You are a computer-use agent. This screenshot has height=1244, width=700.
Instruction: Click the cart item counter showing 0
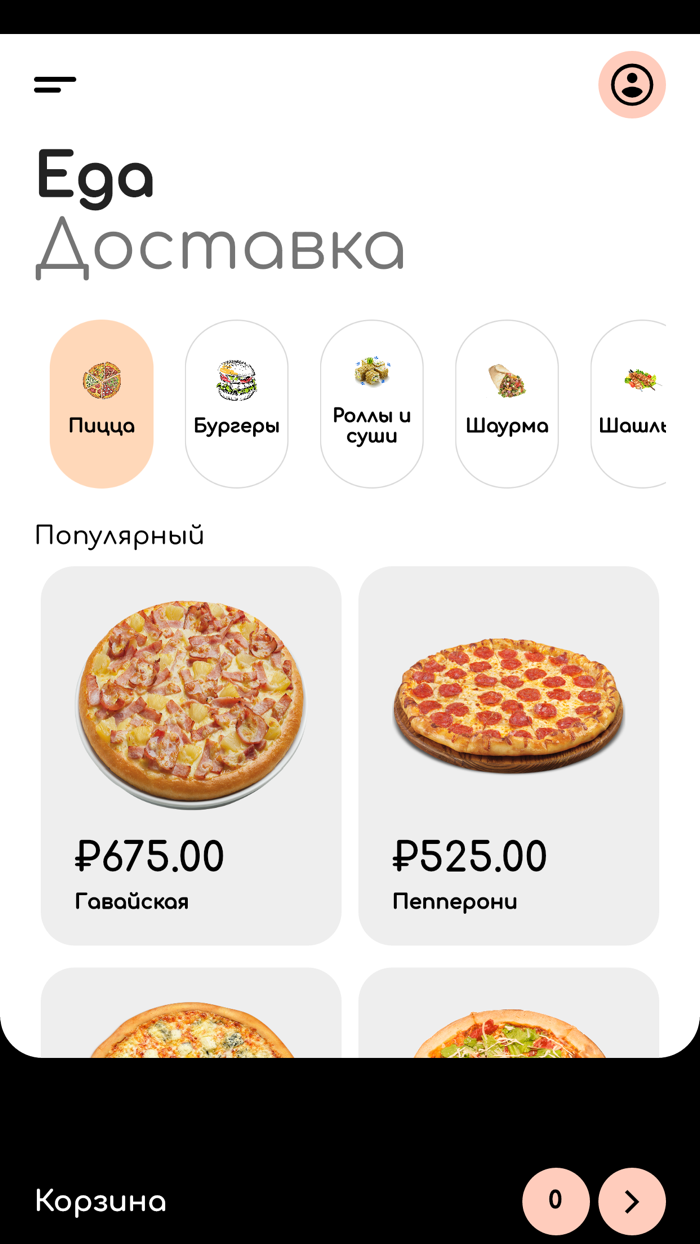pyautogui.click(x=555, y=1201)
